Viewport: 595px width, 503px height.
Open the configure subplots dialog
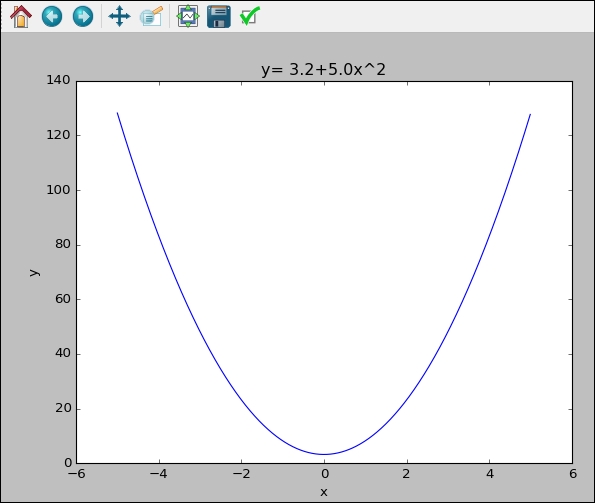188,16
